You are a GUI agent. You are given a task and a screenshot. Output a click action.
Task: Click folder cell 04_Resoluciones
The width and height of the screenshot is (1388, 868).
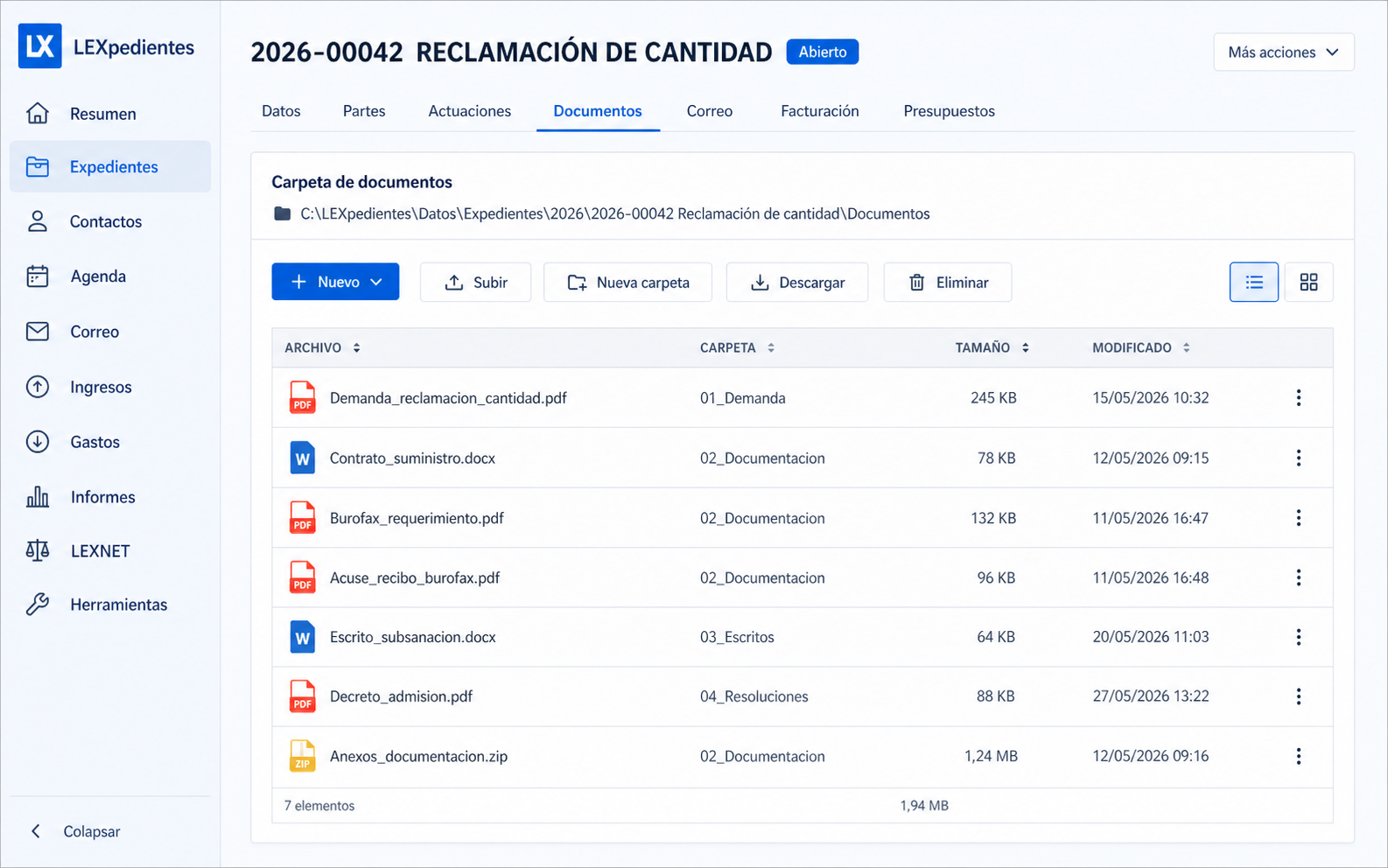(754, 696)
